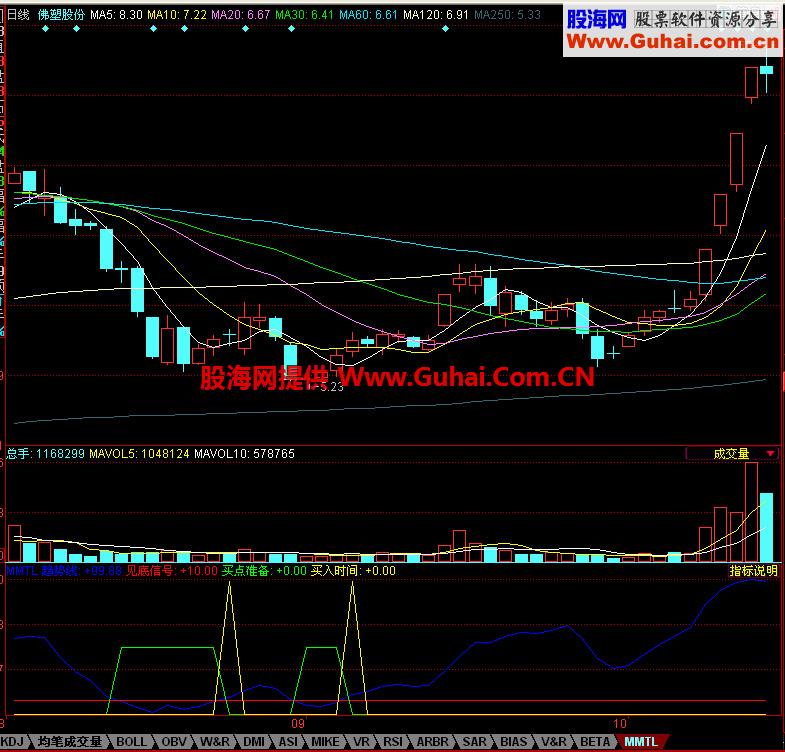Select the BETA indicator tab
The height and width of the screenshot is (752, 785).
coord(595,741)
